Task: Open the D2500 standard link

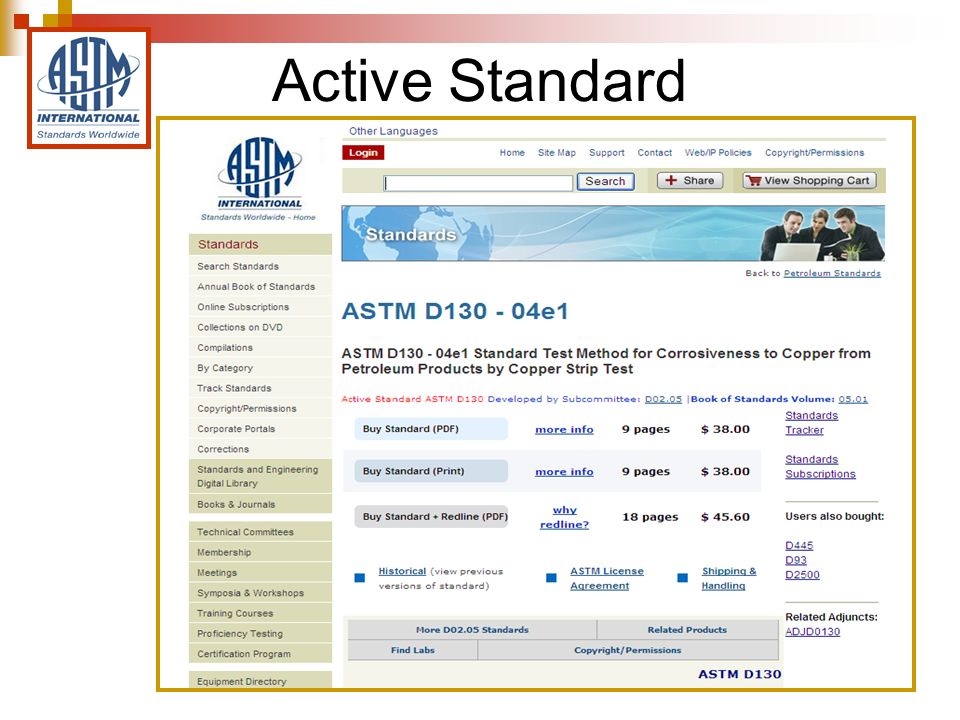Action: pos(802,575)
